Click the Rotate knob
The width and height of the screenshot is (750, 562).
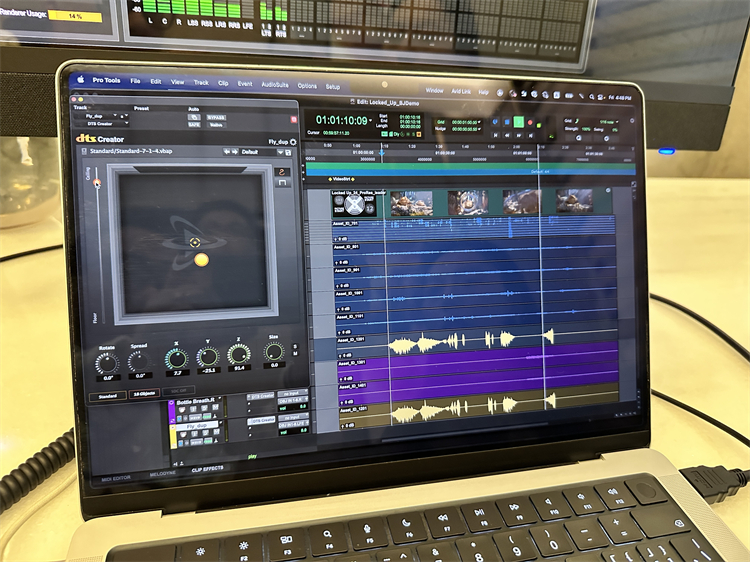(107, 363)
